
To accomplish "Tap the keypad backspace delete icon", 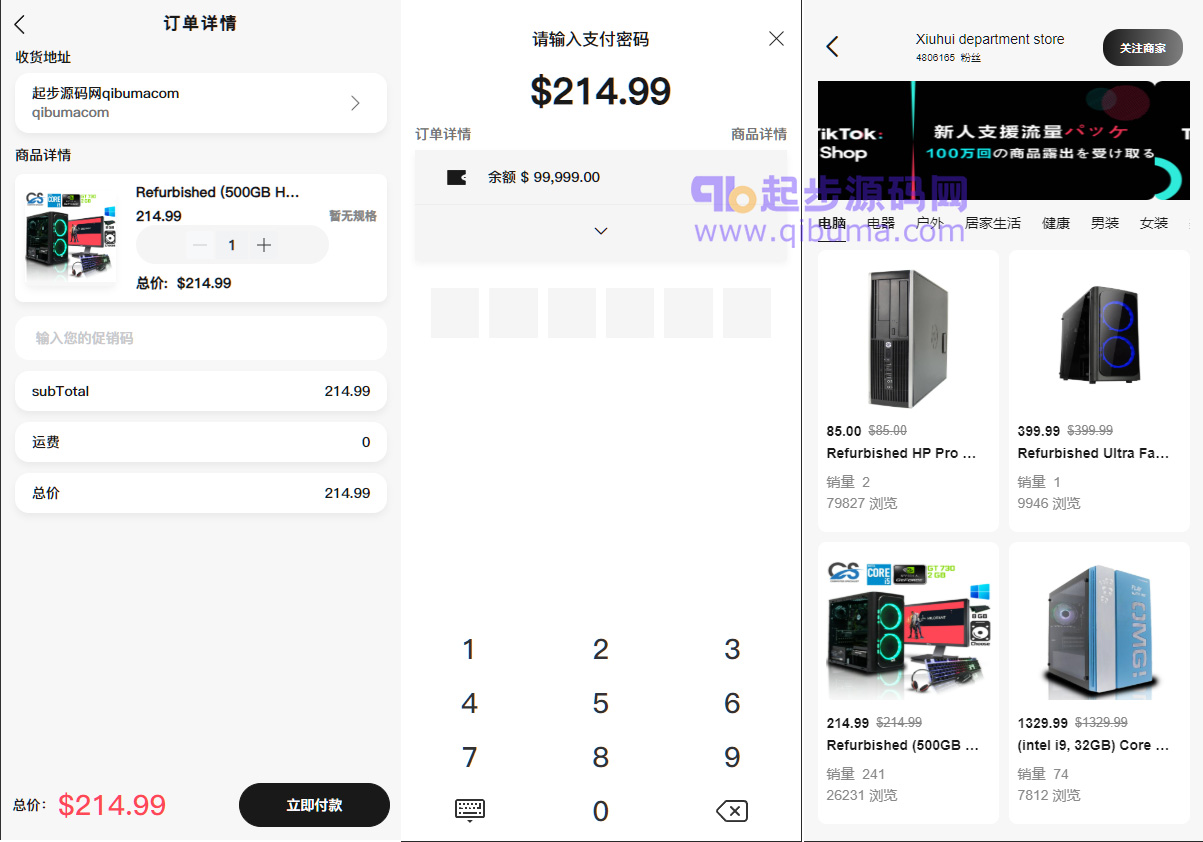I will (x=732, y=811).
